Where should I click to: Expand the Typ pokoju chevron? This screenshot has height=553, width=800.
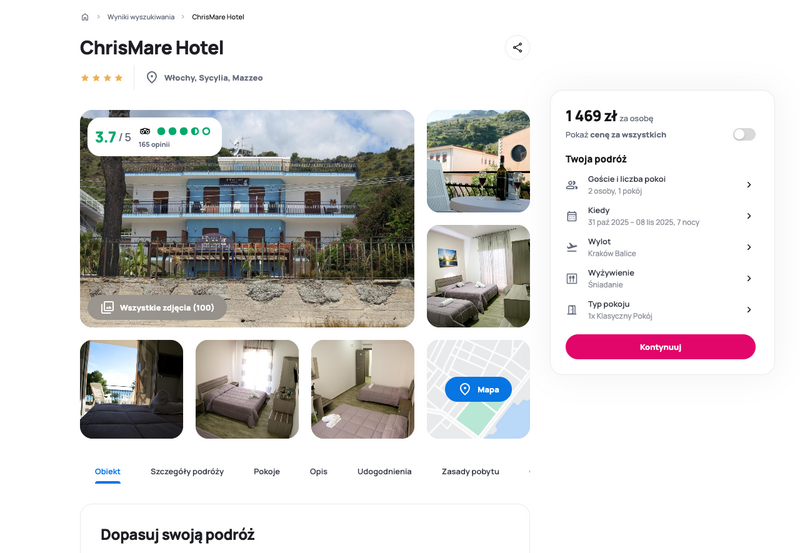pos(749,310)
